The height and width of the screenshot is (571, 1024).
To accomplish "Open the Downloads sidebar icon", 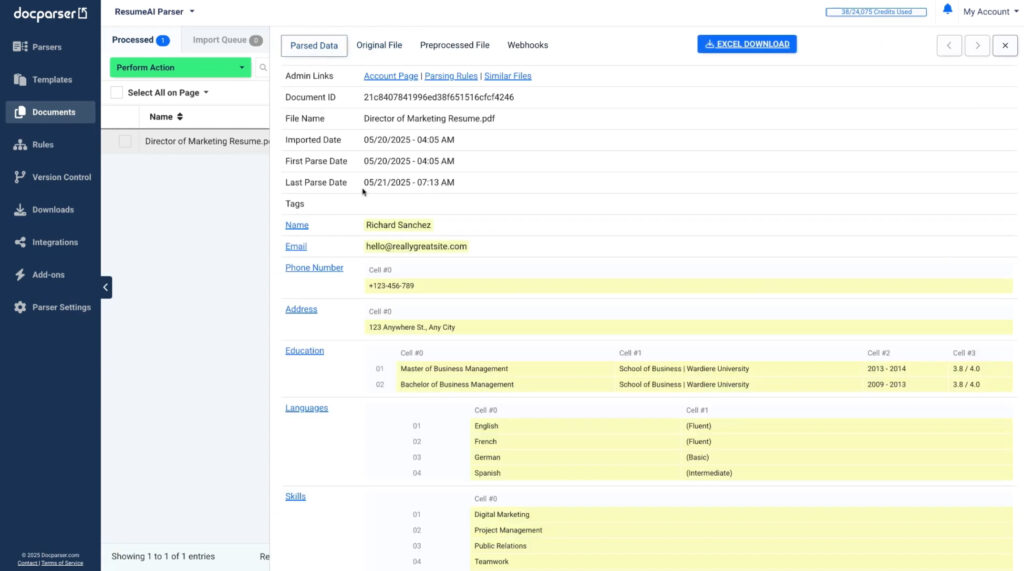I will point(20,210).
